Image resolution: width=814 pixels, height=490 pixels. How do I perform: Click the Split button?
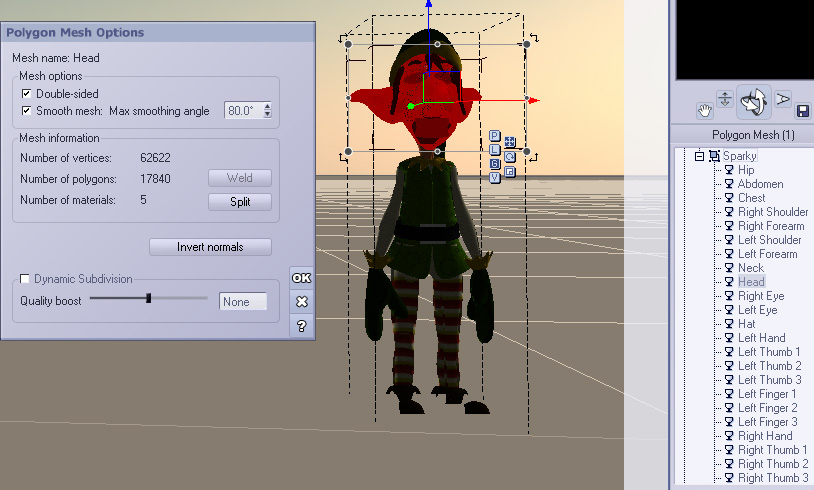[x=240, y=202]
